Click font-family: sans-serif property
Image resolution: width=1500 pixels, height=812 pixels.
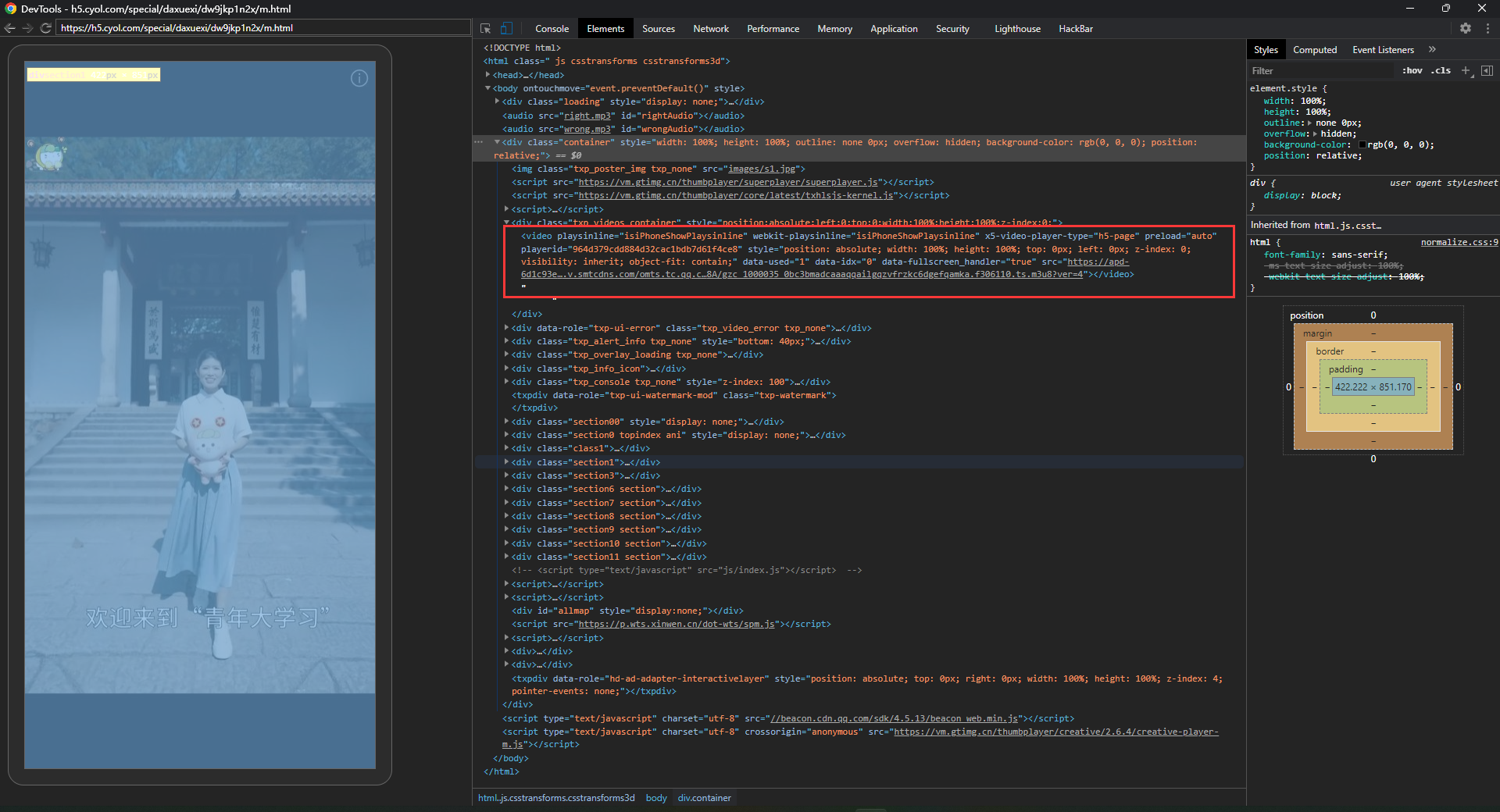(x=1326, y=255)
